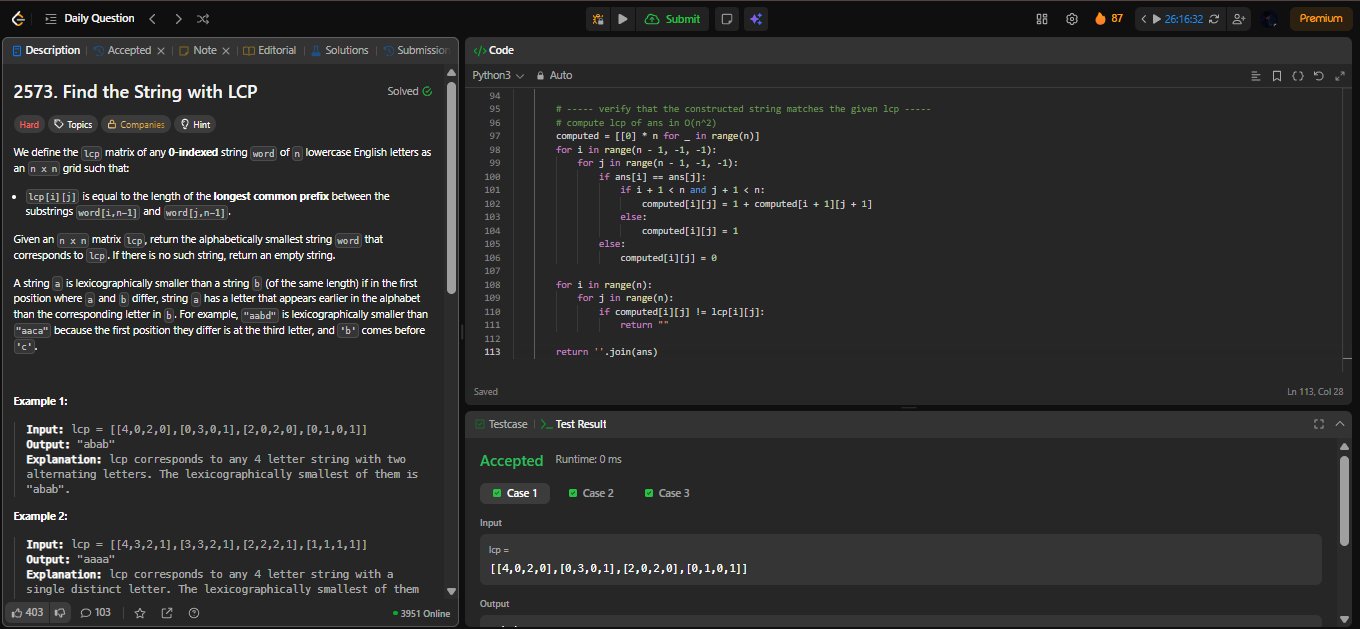Click the bookmark icon in code editor

[1276, 76]
